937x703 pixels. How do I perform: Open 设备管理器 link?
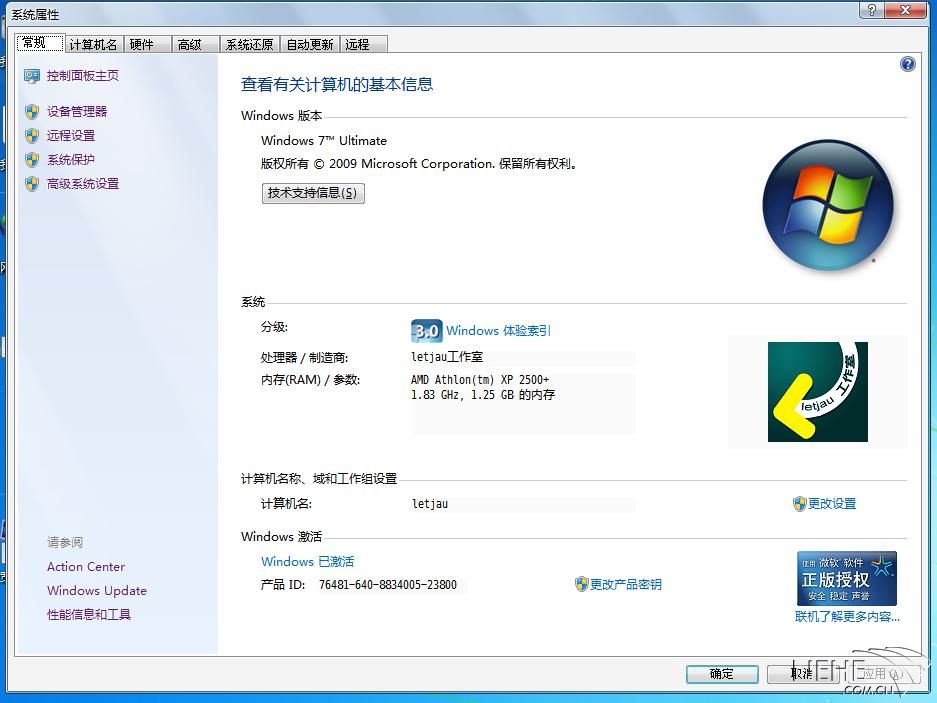[77, 112]
